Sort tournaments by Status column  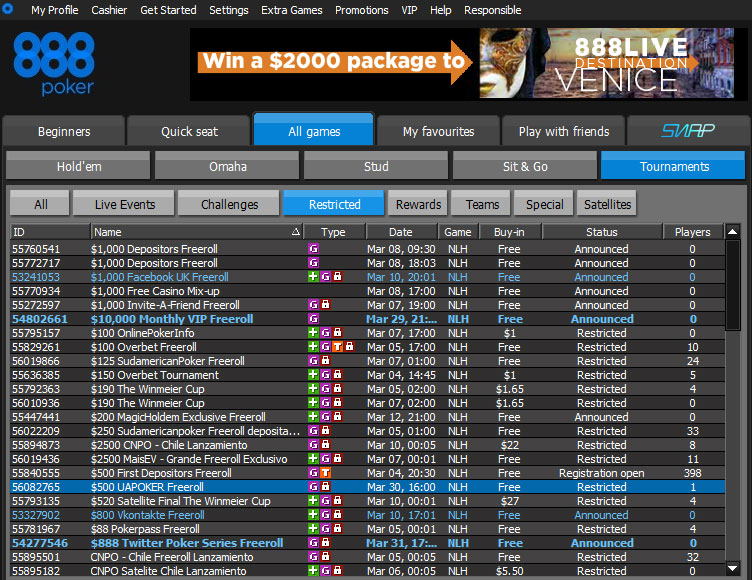tap(602, 232)
